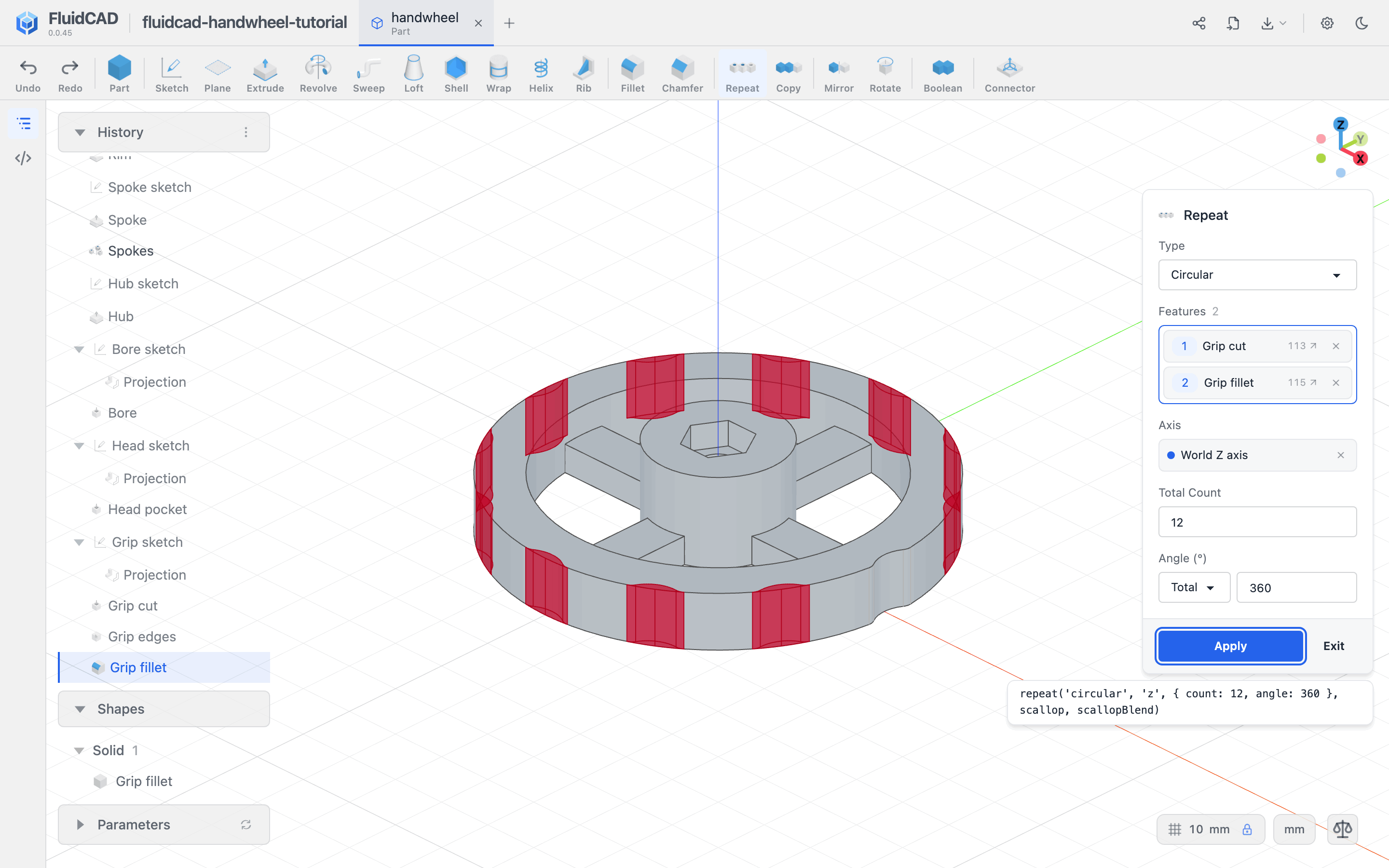The image size is (1389, 868).
Task: Add a new tab with plus
Action: tap(508, 23)
